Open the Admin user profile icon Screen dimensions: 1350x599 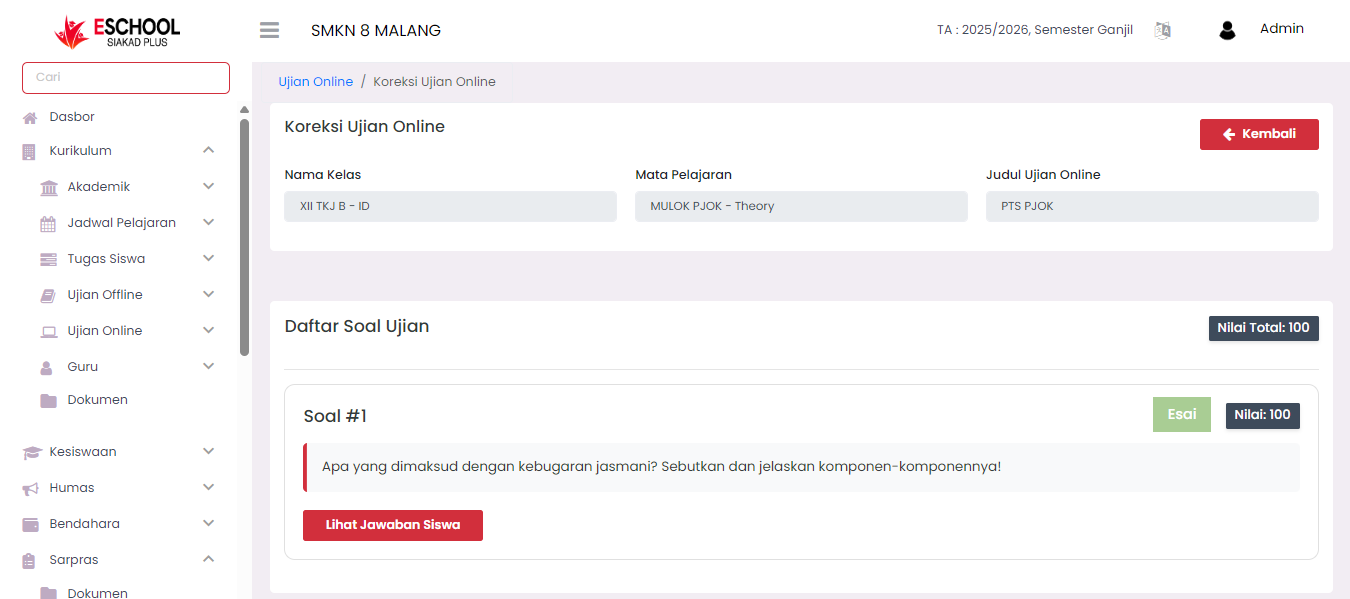1227,30
